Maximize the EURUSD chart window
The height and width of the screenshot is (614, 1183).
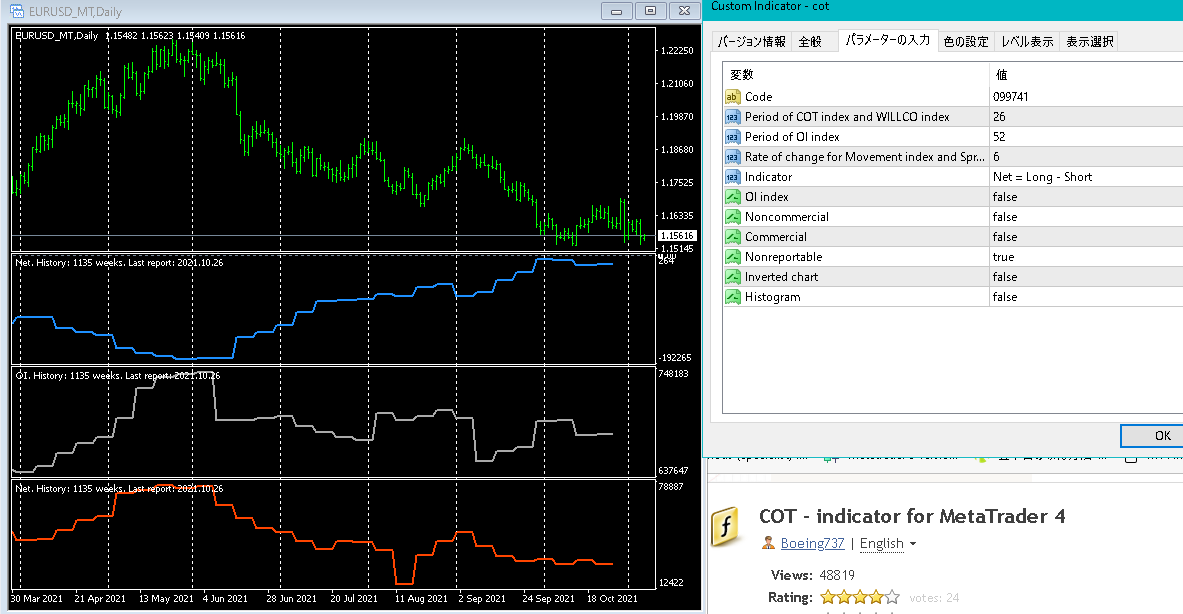click(x=650, y=11)
